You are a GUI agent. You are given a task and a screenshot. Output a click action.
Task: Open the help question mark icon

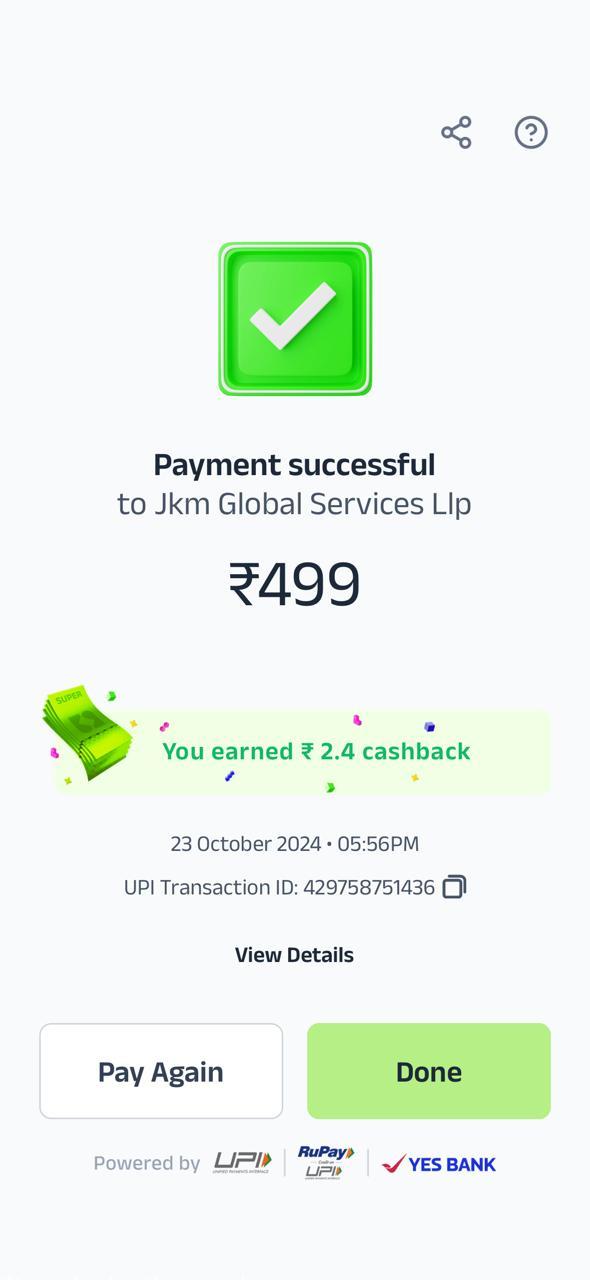coord(531,132)
